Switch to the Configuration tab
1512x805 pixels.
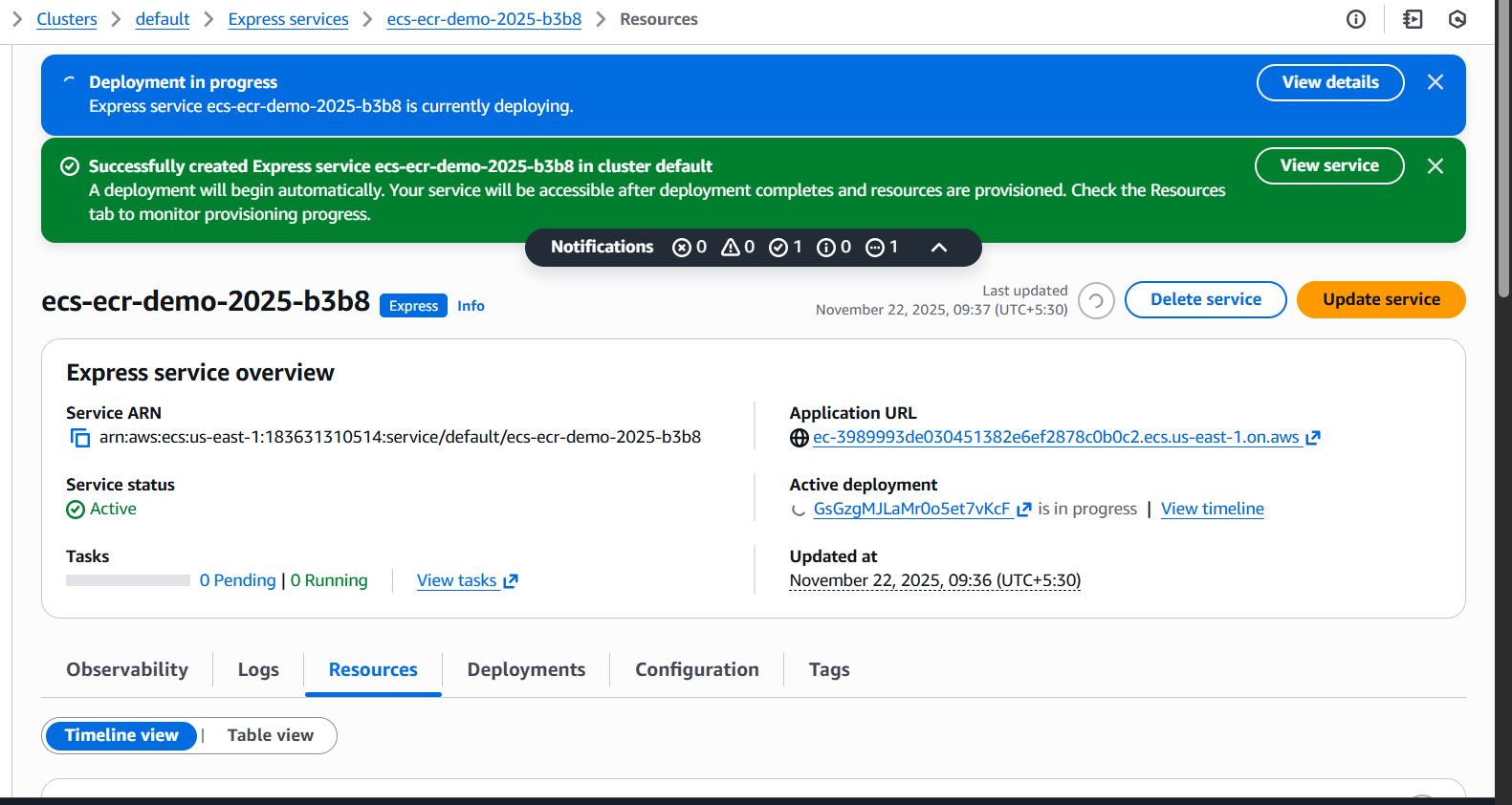697,669
